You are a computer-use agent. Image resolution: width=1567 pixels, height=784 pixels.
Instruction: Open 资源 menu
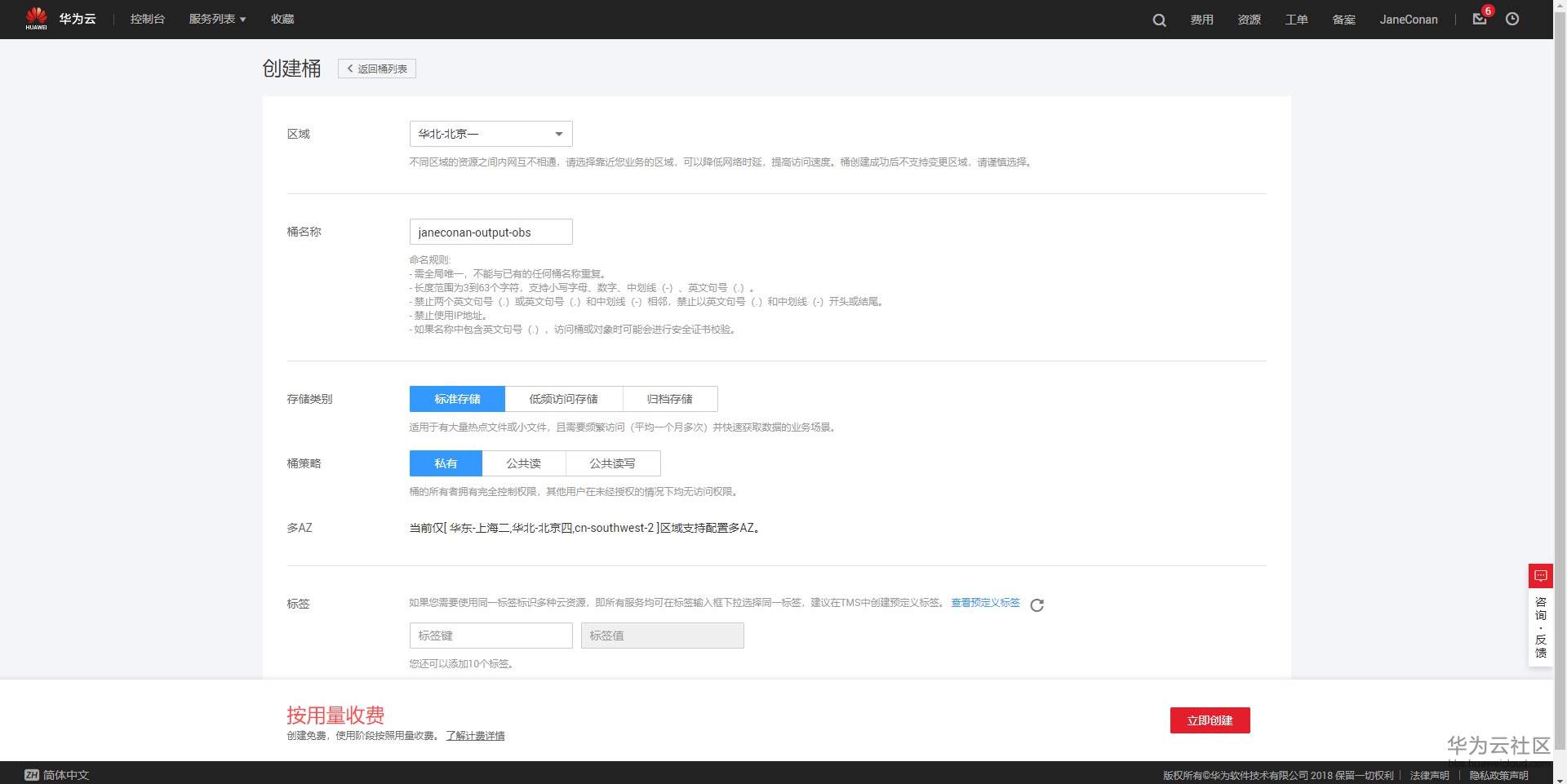click(1249, 20)
